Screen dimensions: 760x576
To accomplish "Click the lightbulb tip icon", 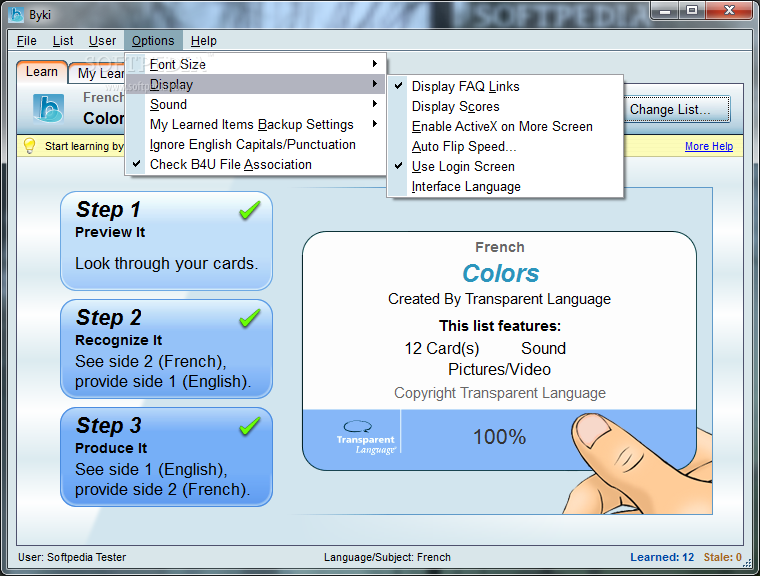I will click(x=30, y=145).
